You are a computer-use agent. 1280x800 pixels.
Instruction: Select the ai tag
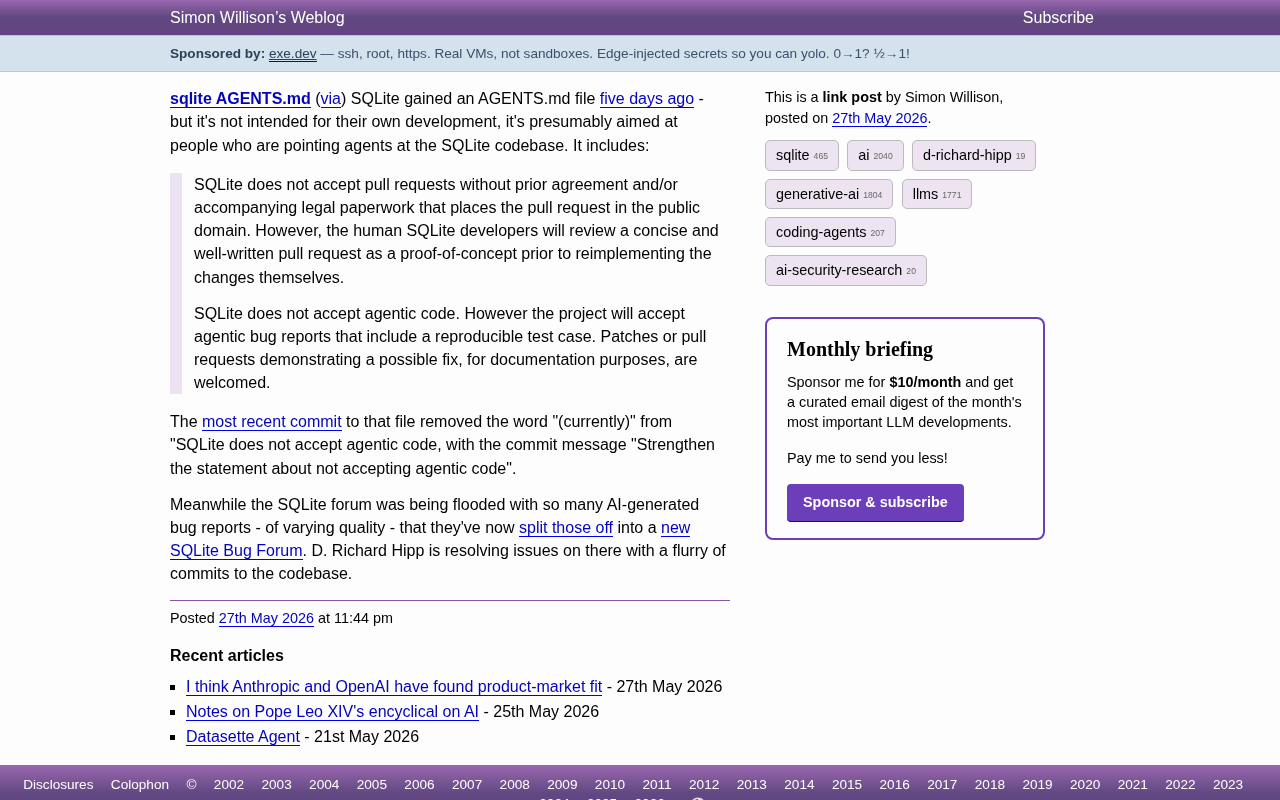tap(875, 156)
